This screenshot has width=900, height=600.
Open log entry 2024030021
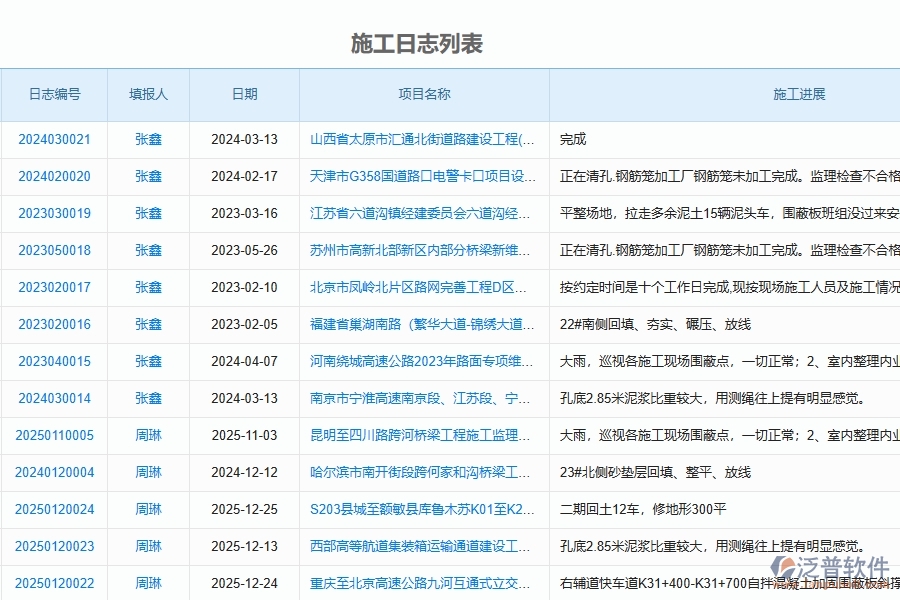(53, 139)
